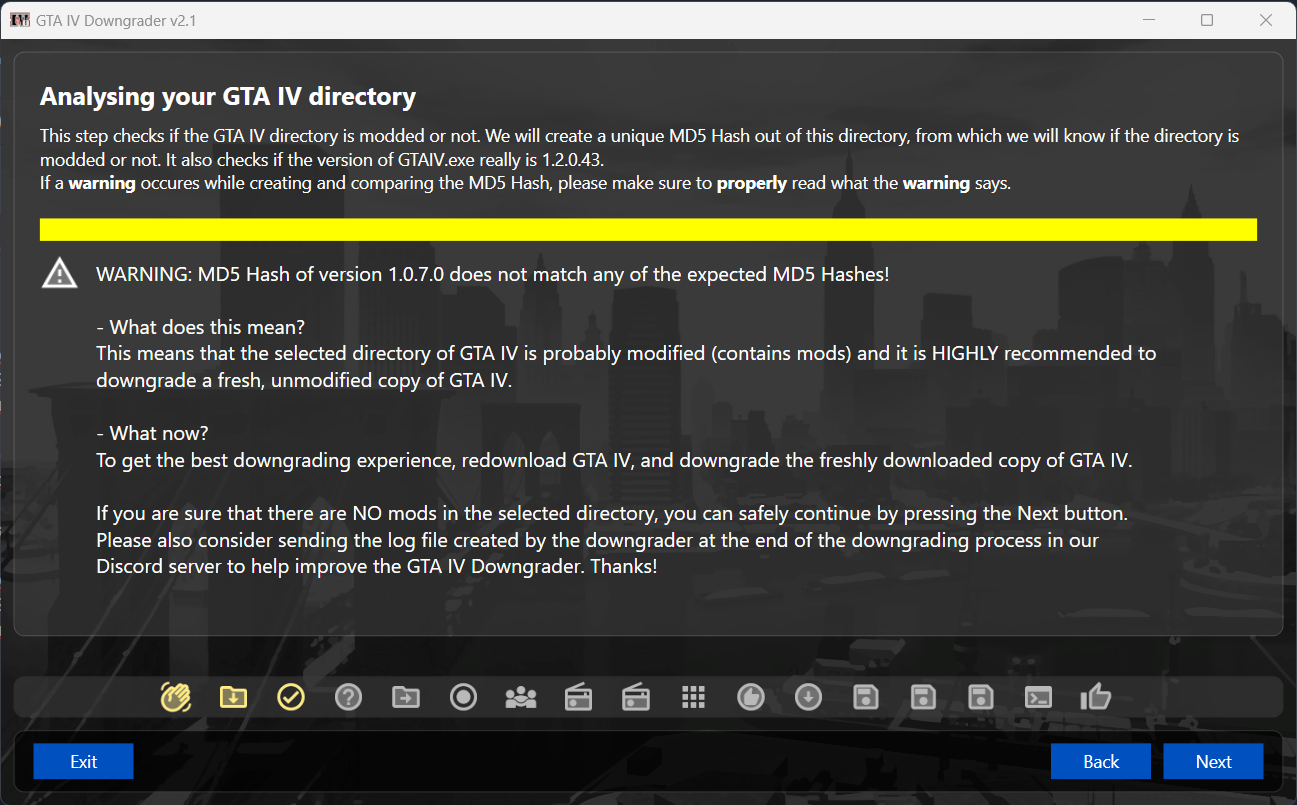Click the save disk icon beside the terminal icon
Image resolution: width=1297 pixels, height=805 pixels.
[x=982, y=696]
